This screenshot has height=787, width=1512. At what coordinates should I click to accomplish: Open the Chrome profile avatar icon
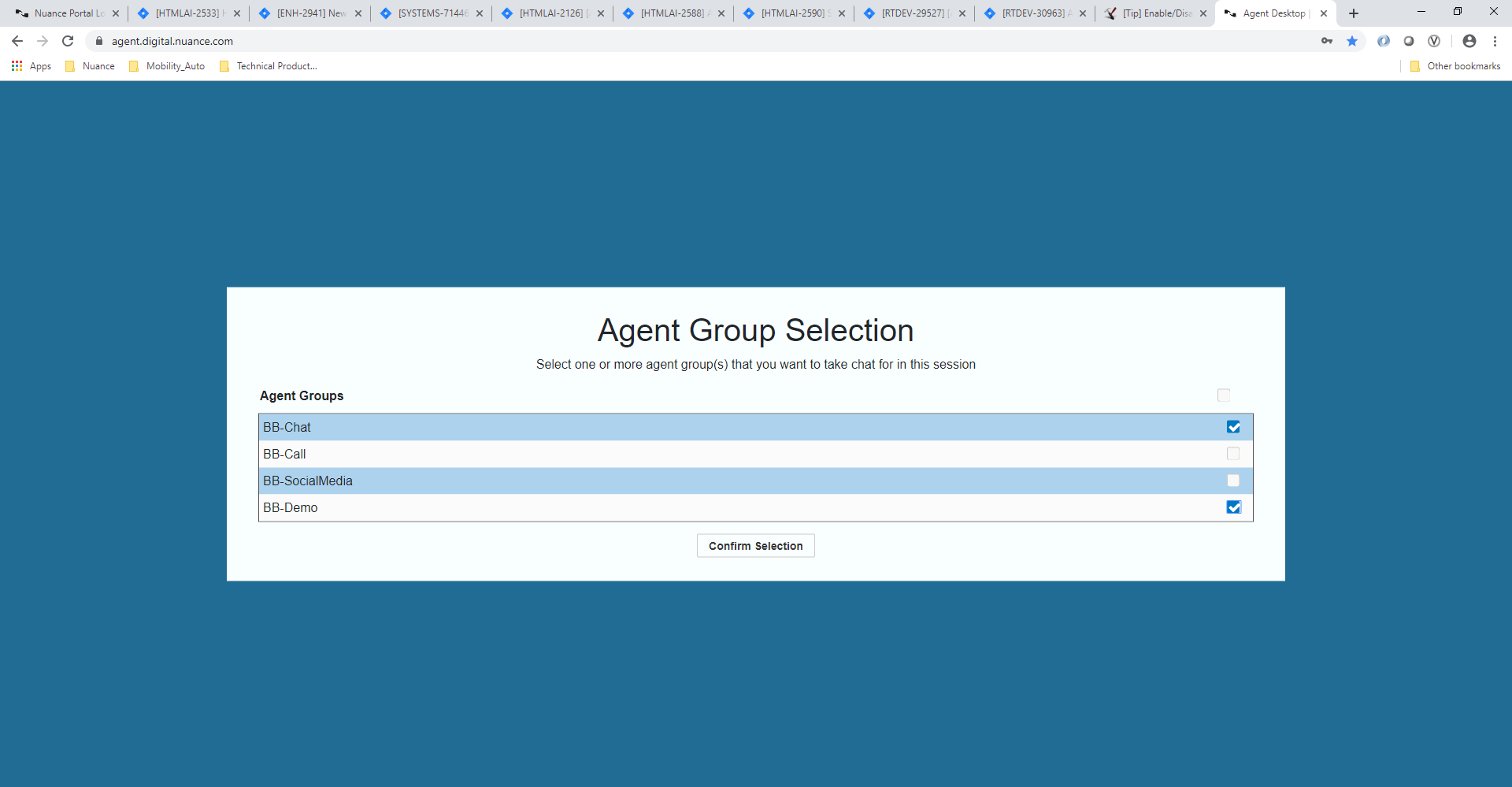(x=1469, y=40)
